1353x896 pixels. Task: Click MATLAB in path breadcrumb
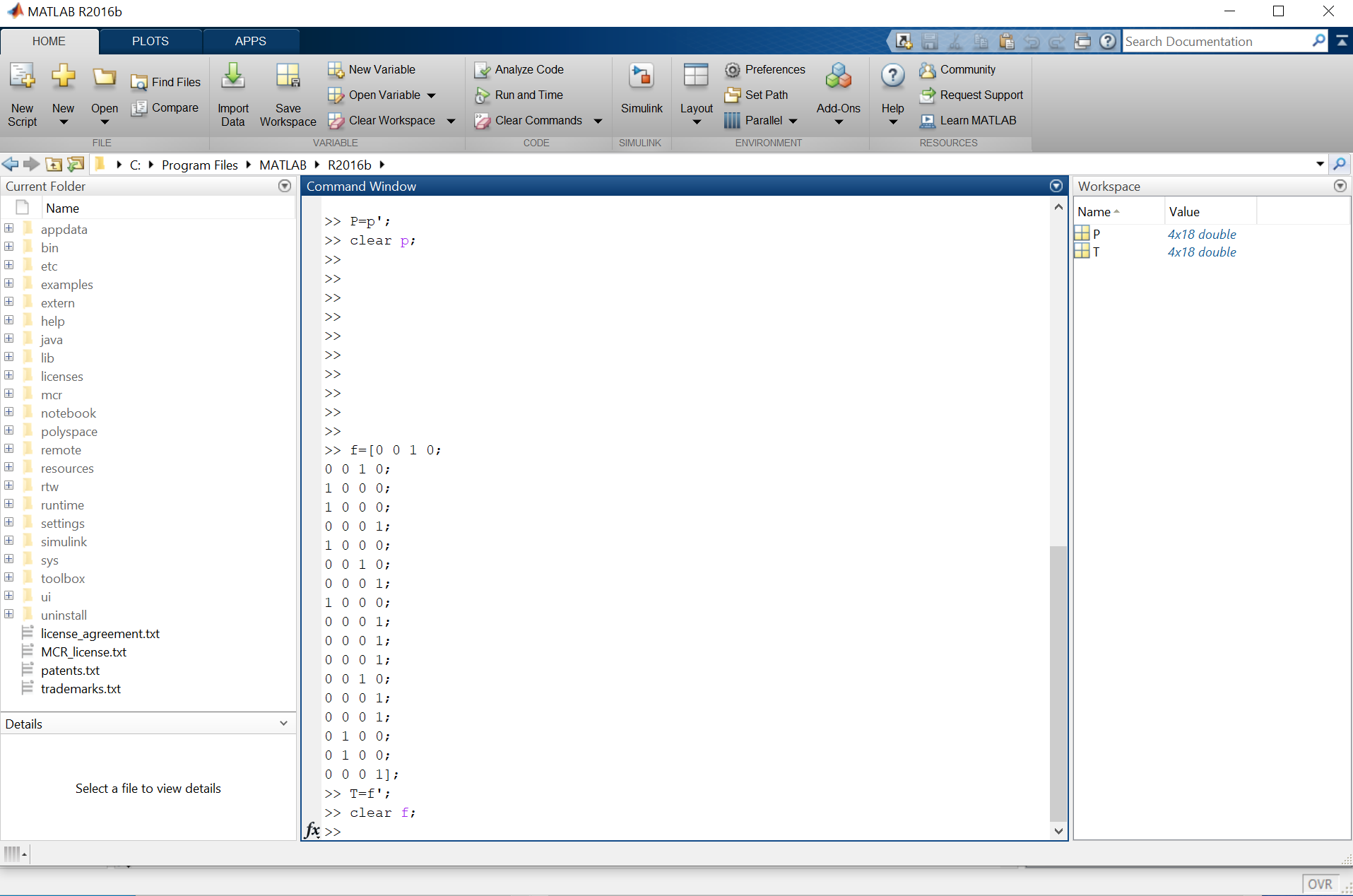tap(283, 165)
